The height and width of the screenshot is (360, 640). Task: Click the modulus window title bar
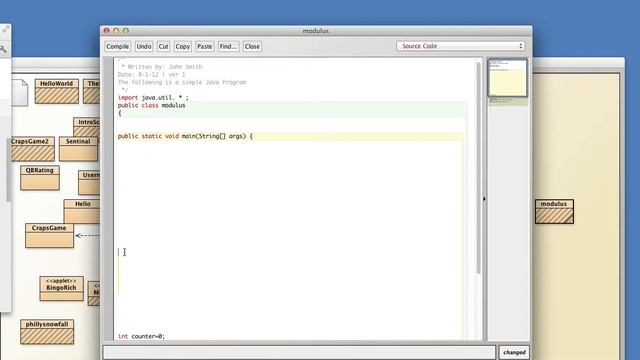[x=316, y=31]
